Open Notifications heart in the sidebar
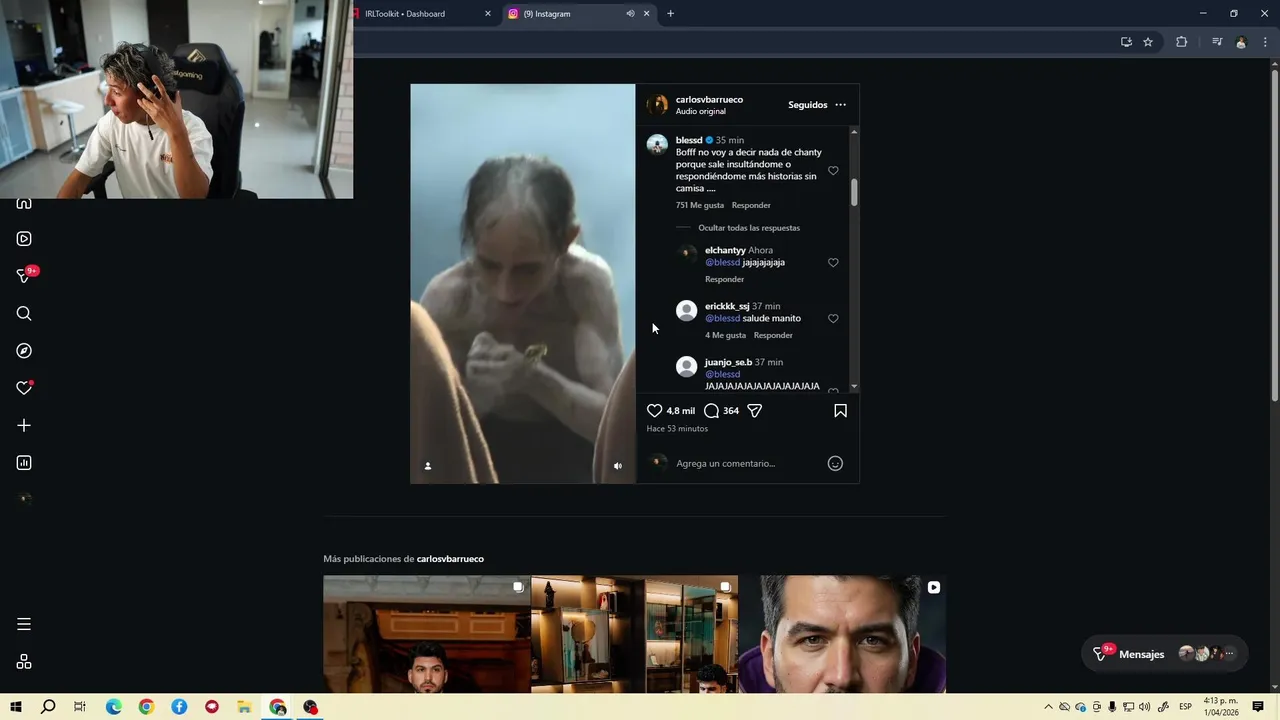The height and width of the screenshot is (720, 1280). click(x=24, y=388)
